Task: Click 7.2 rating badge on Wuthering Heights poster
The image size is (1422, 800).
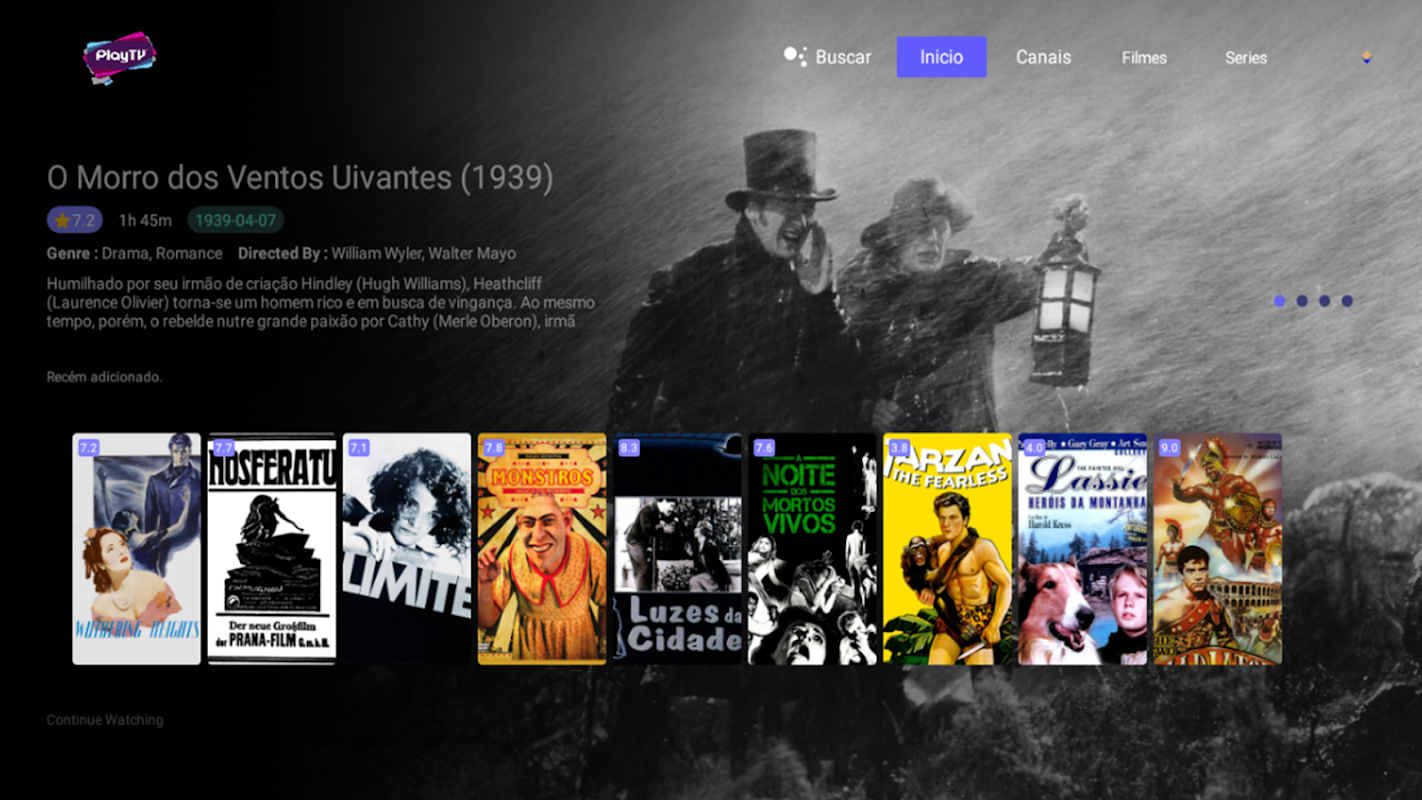Action: click(89, 448)
